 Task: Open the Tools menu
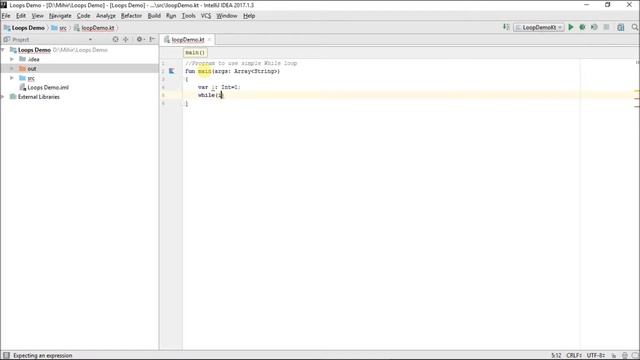188,16
